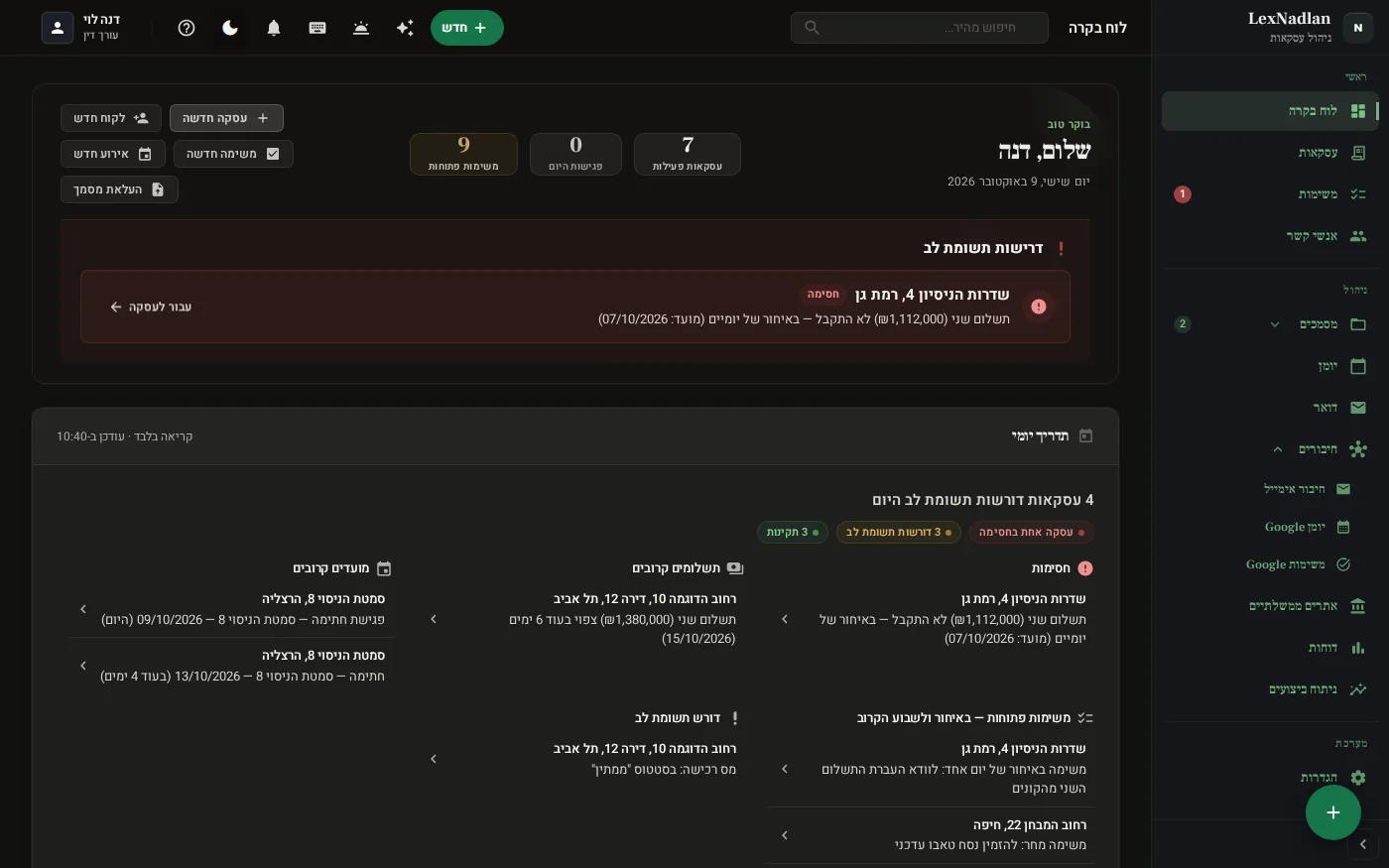
Task: Collapse the sidebar with bottom chevron
Action: click(x=1362, y=844)
